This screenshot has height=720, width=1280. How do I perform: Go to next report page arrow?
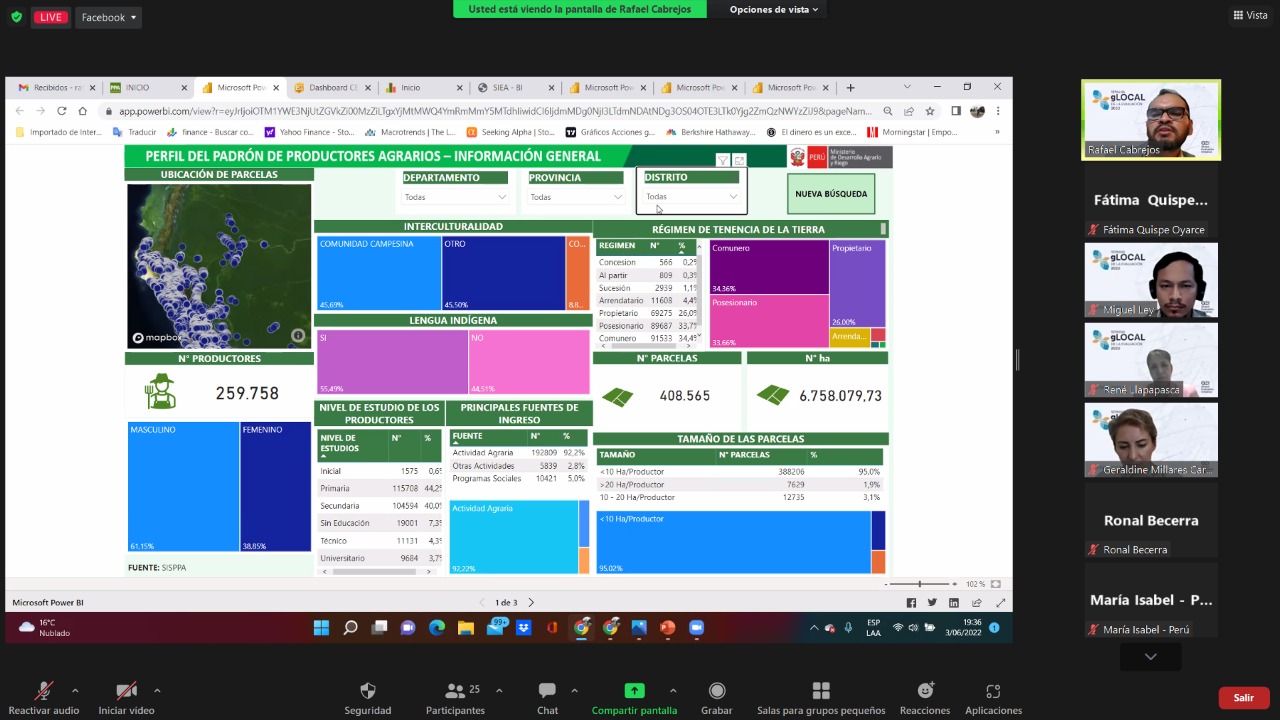pyautogui.click(x=531, y=603)
